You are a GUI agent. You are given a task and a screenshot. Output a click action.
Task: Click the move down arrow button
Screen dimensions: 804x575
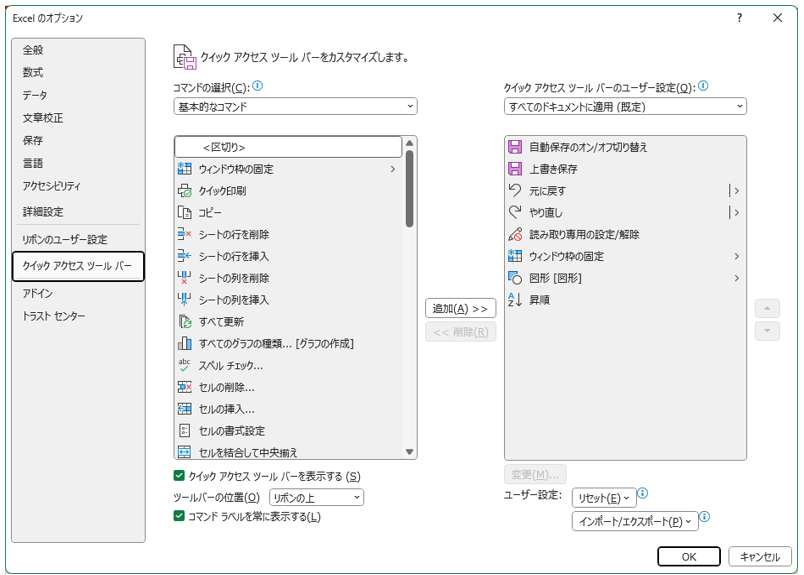click(x=767, y=331)
